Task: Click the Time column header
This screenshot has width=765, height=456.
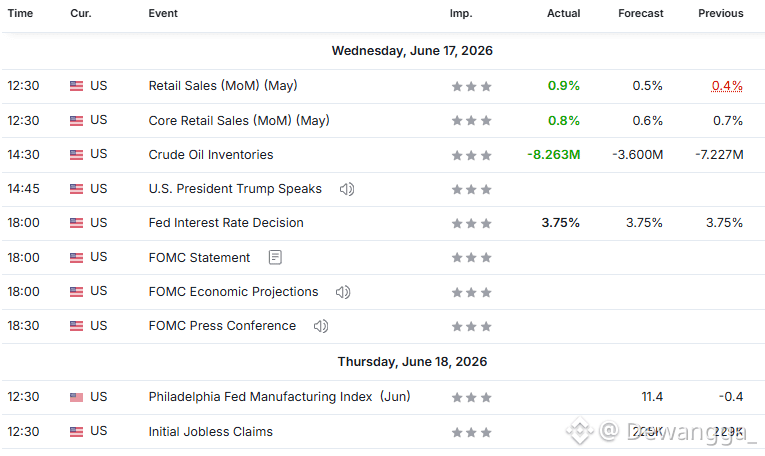Action: coord(20,13)
